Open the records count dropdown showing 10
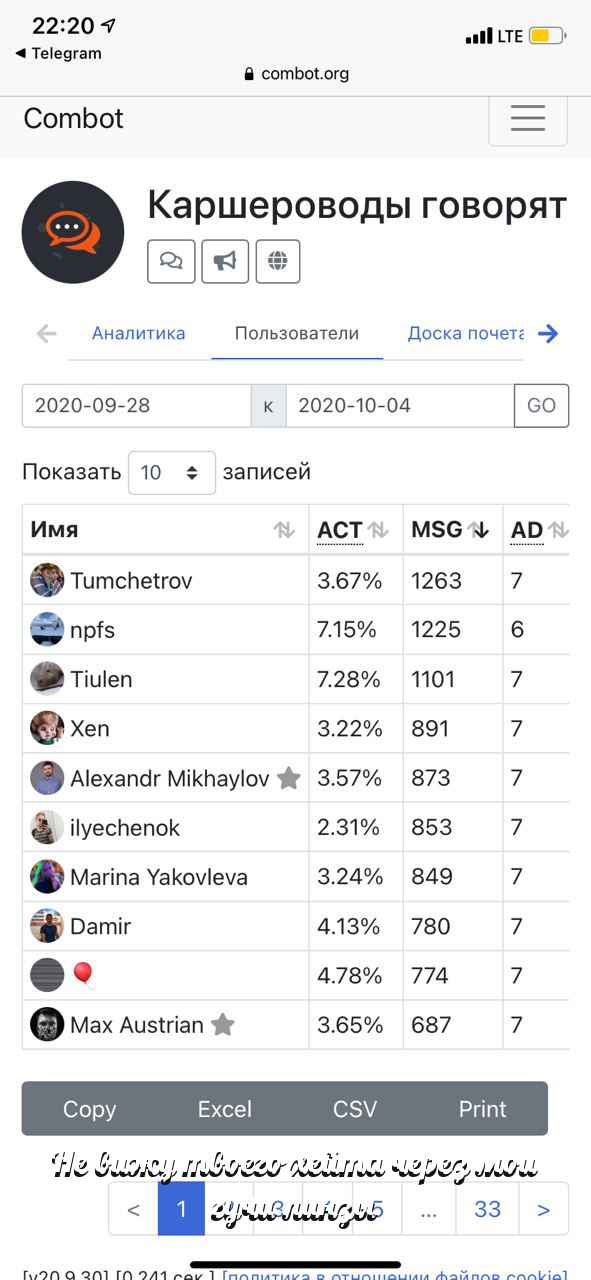The width and height of the screenshot is (591, 1280). click(x=172, y=472)
